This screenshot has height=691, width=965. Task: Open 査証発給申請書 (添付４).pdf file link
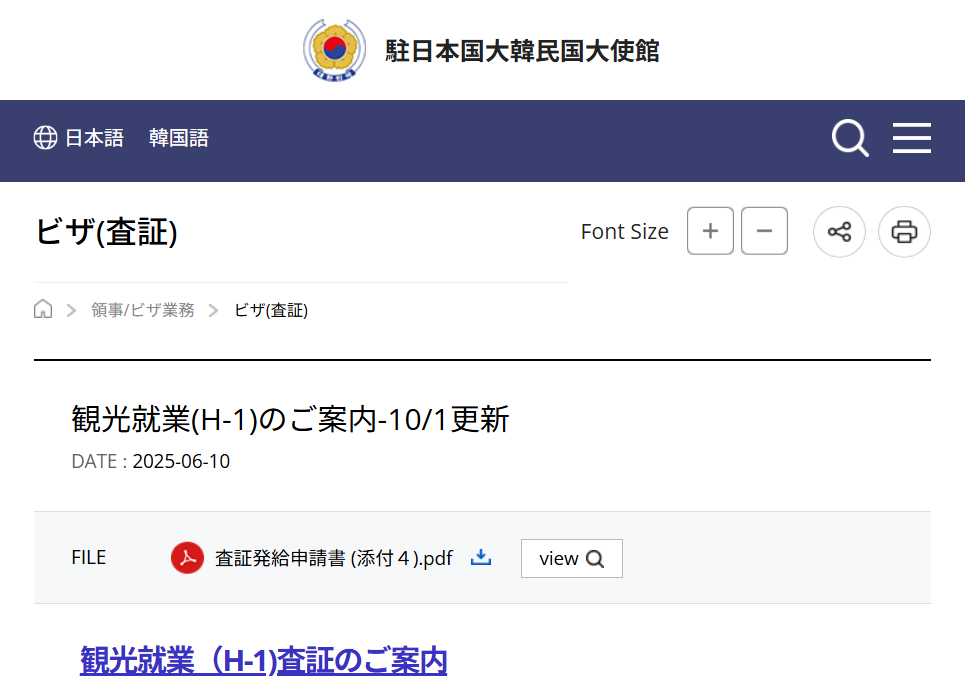tap(333, 558)
